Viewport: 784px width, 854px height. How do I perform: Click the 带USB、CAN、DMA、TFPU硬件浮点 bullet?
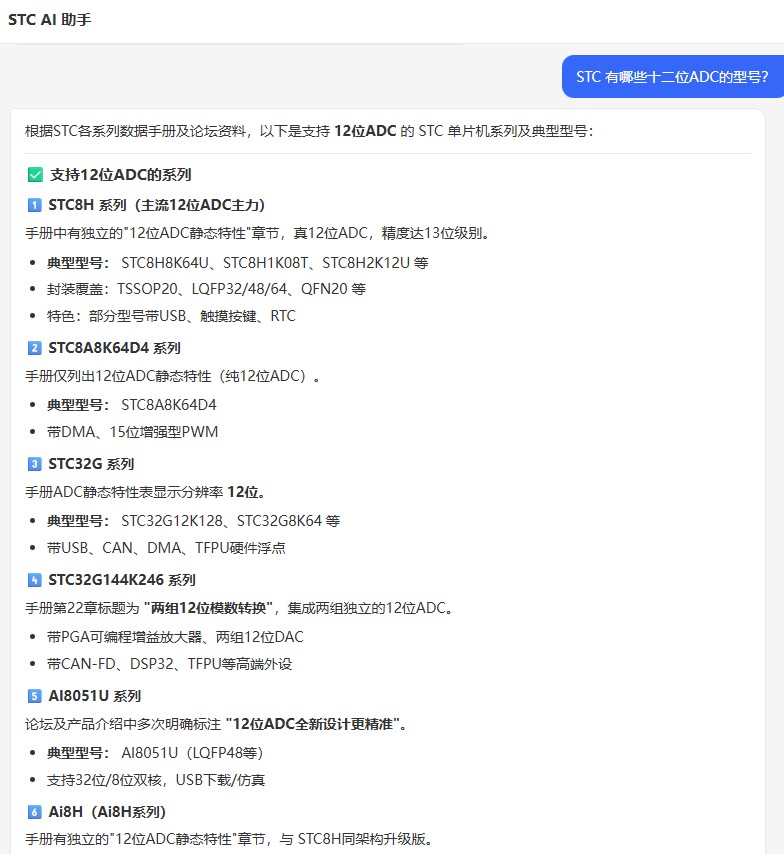(x=166, y=548)
